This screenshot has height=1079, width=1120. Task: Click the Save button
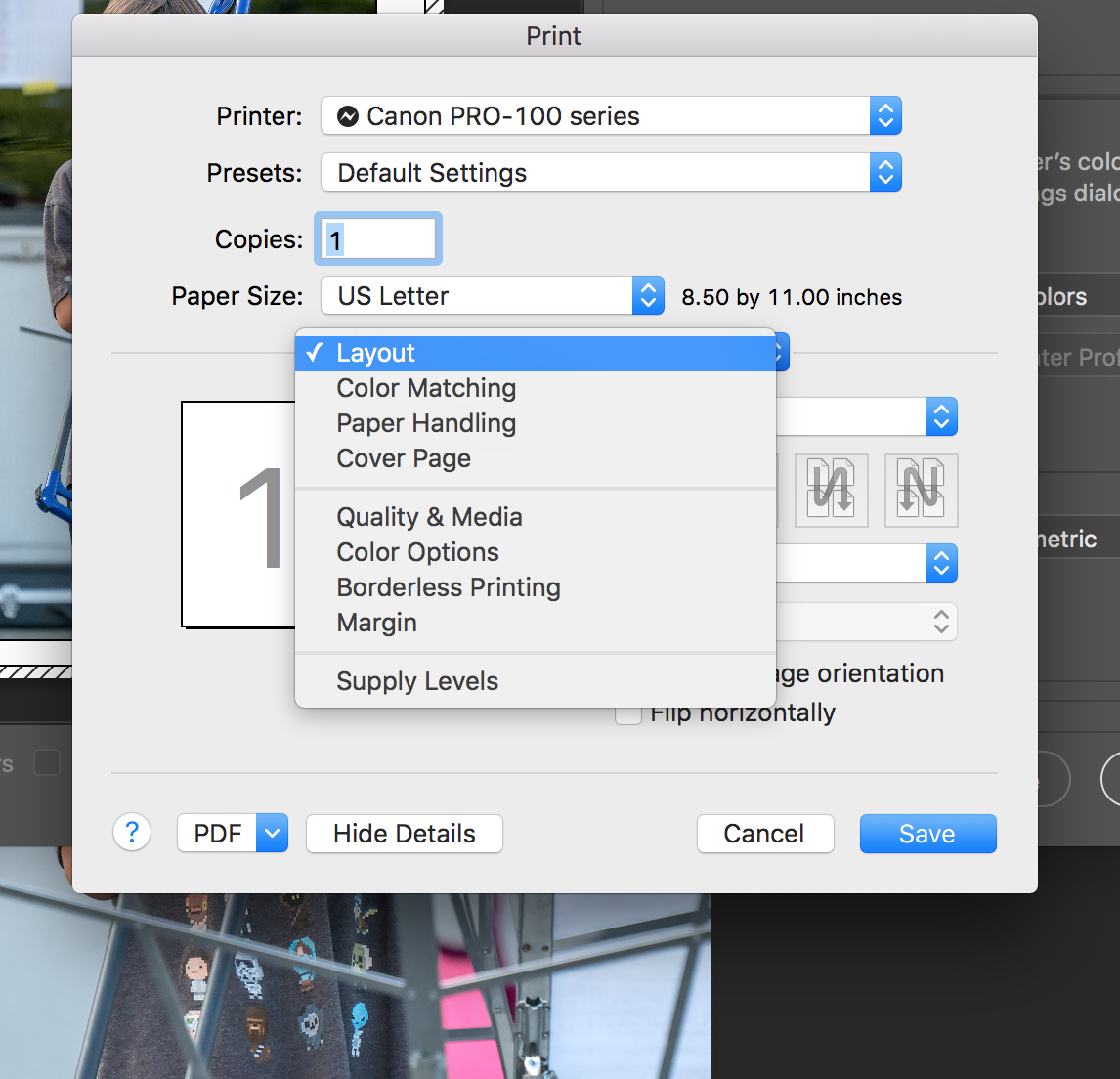926,833
